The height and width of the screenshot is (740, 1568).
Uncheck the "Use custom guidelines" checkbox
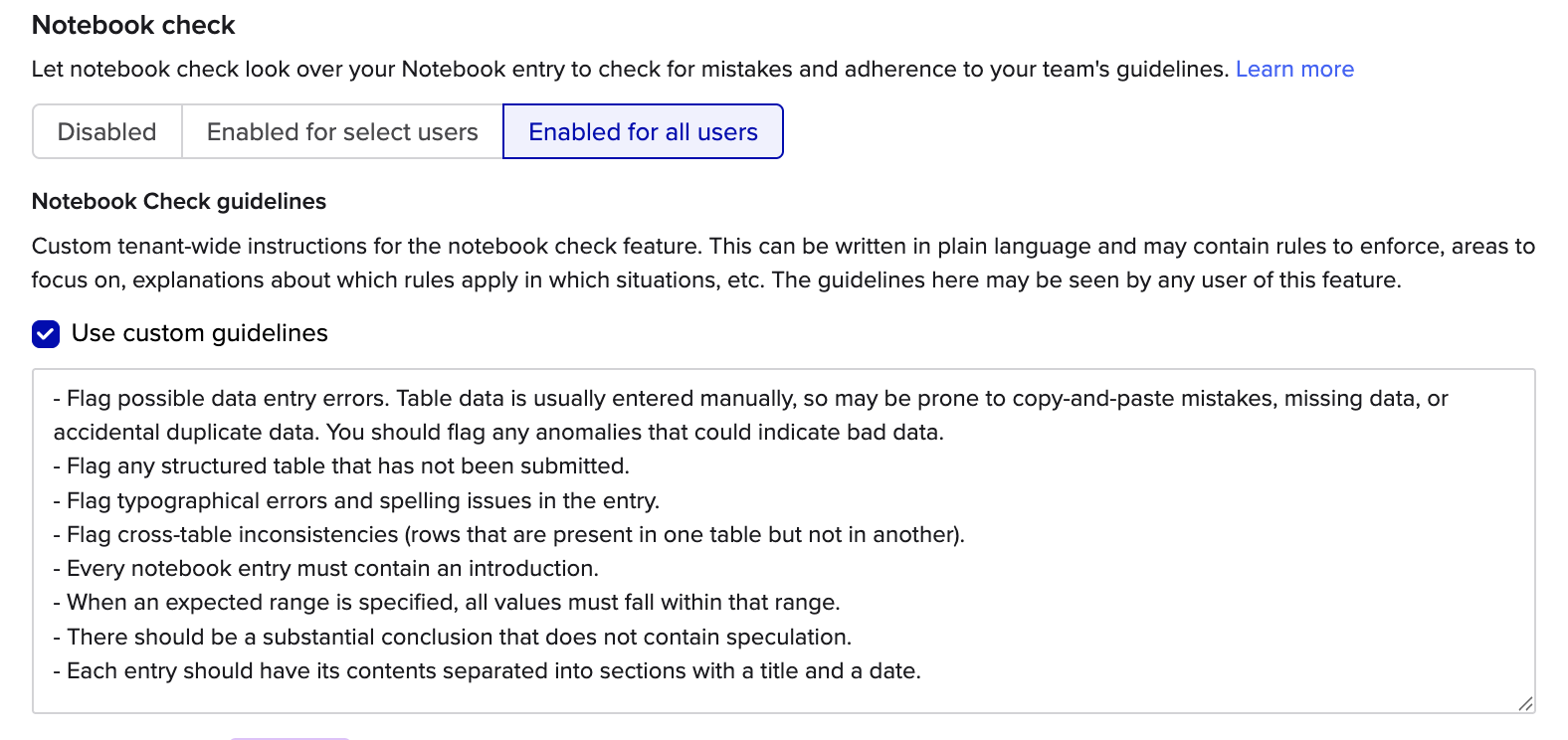(46, 334)
